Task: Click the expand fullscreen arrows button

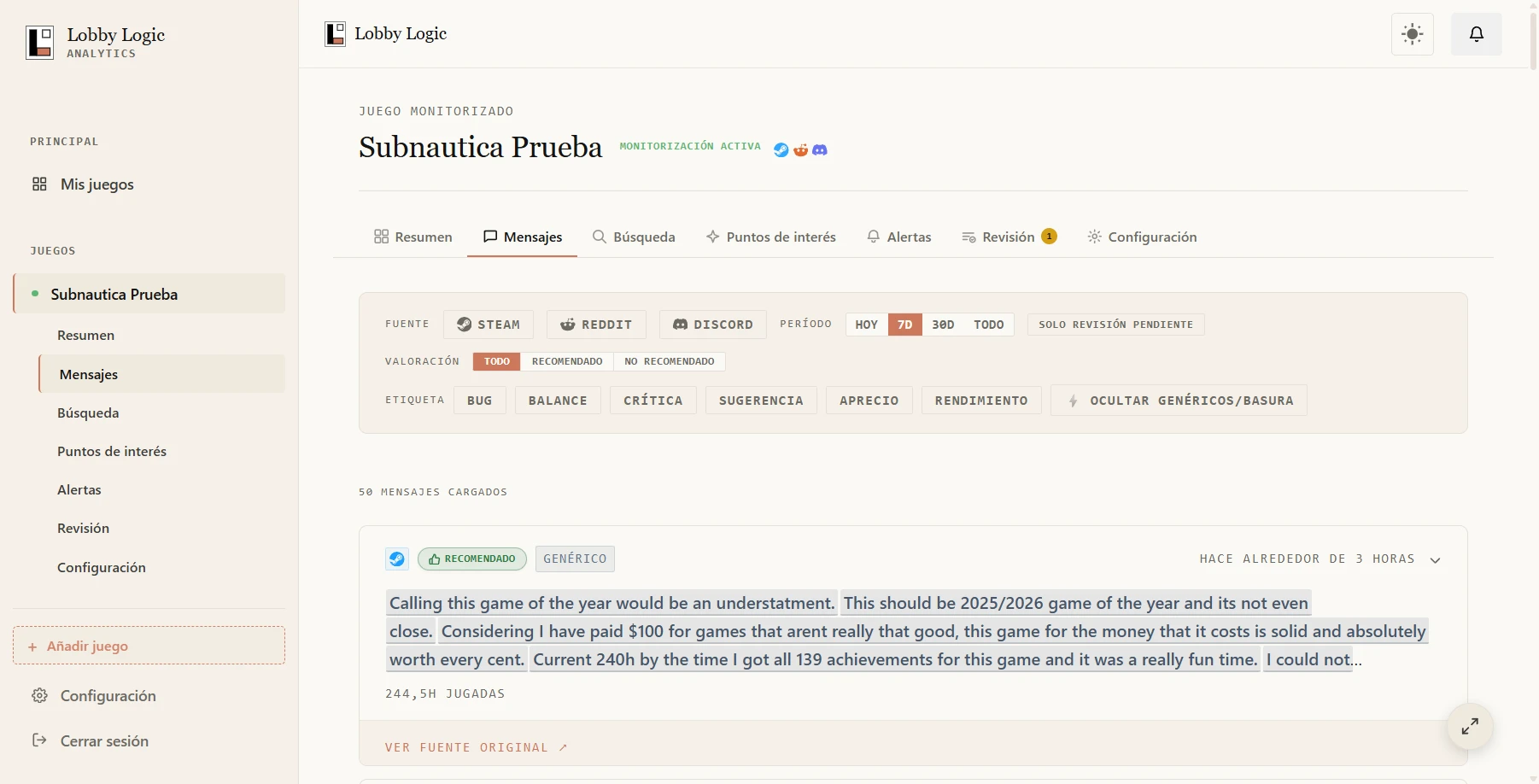Action: (1470, 726)
